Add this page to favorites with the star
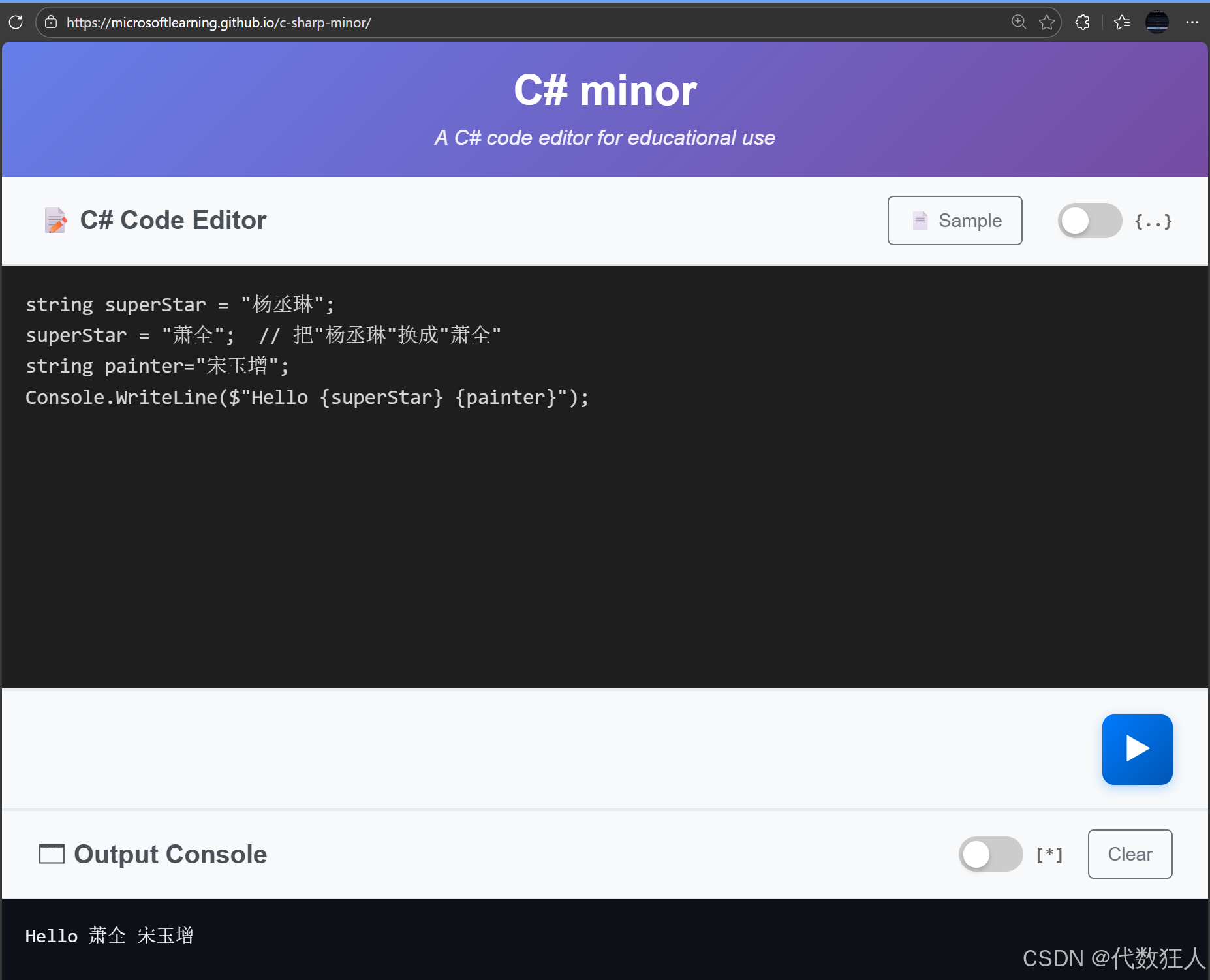Screen dimensions: 1210x980 [x=1047, y=22]
